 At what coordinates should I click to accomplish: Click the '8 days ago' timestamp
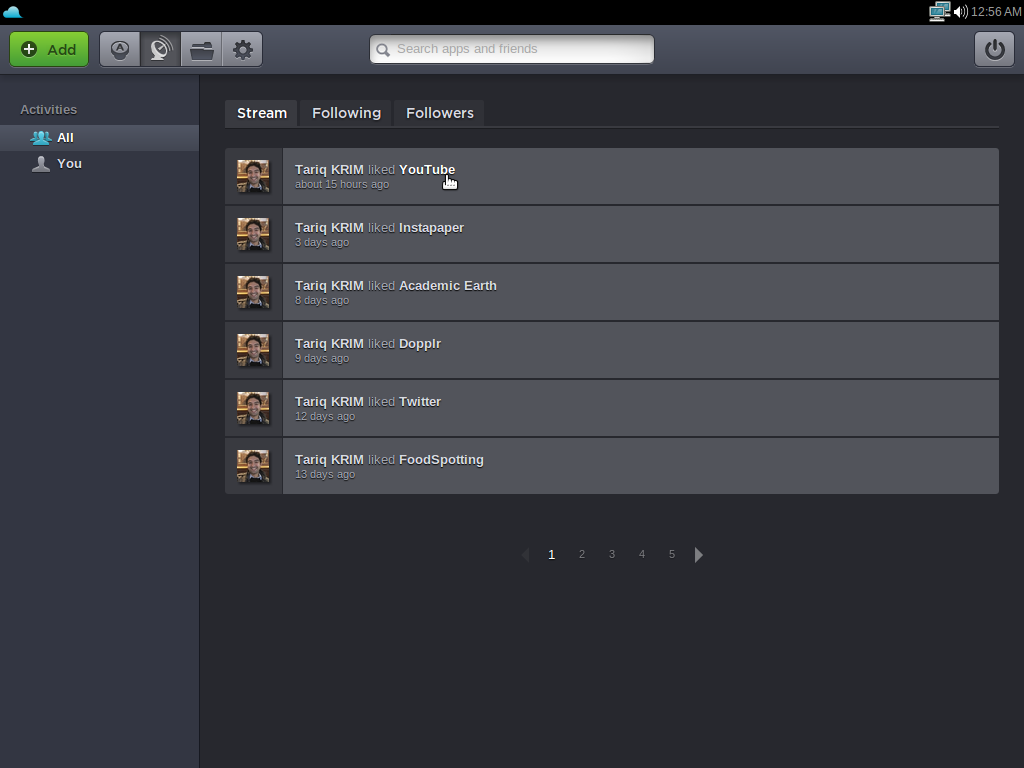point(322,300)
